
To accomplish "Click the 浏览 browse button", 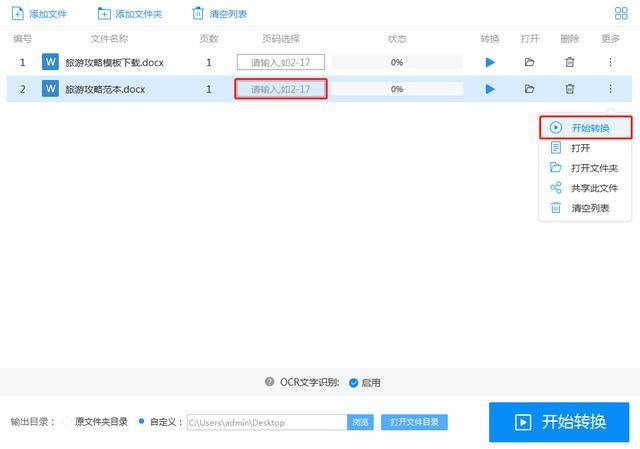I will pos(361,423).
